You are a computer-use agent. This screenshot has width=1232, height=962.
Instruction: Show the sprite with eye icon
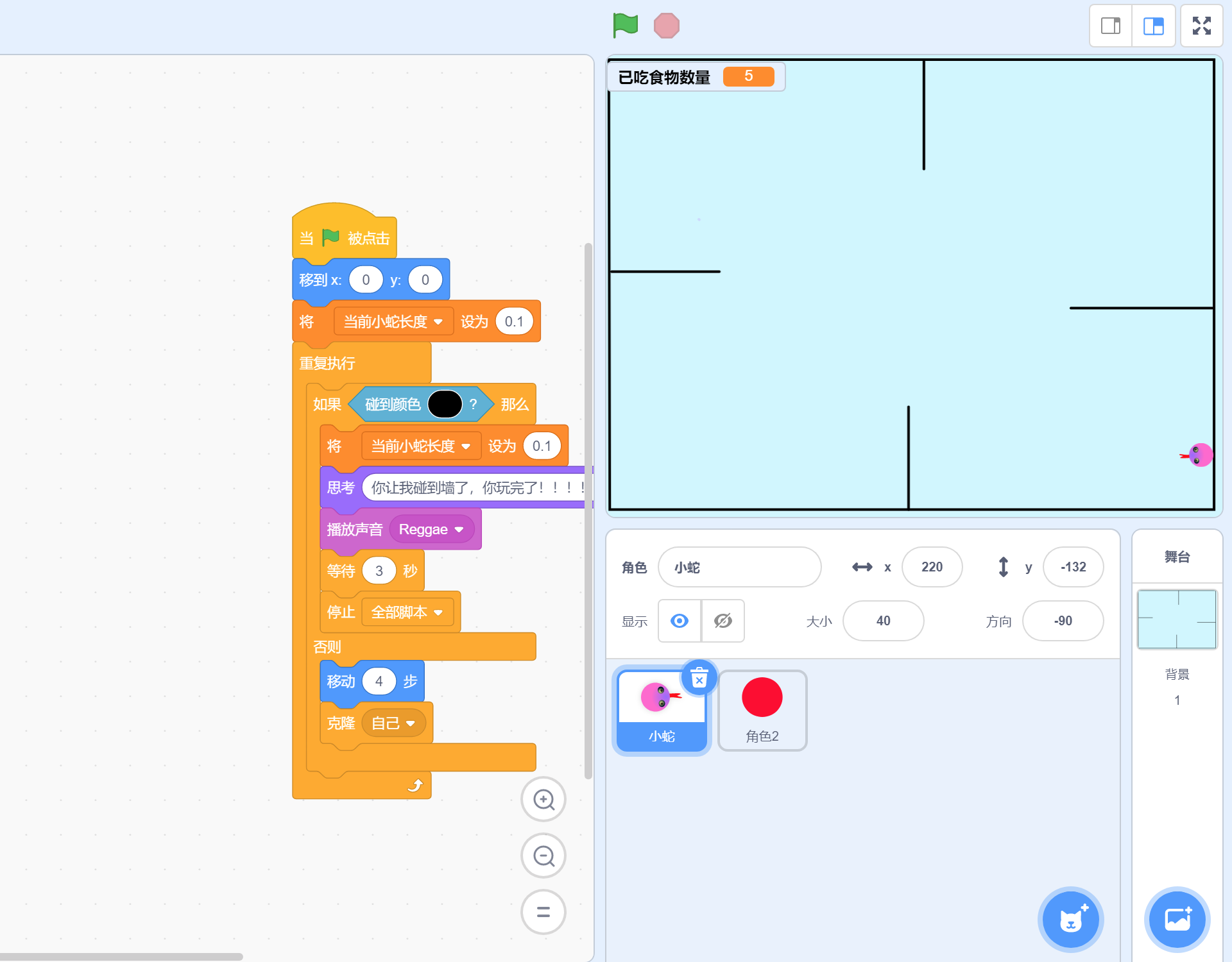click(x=680, y=621)
